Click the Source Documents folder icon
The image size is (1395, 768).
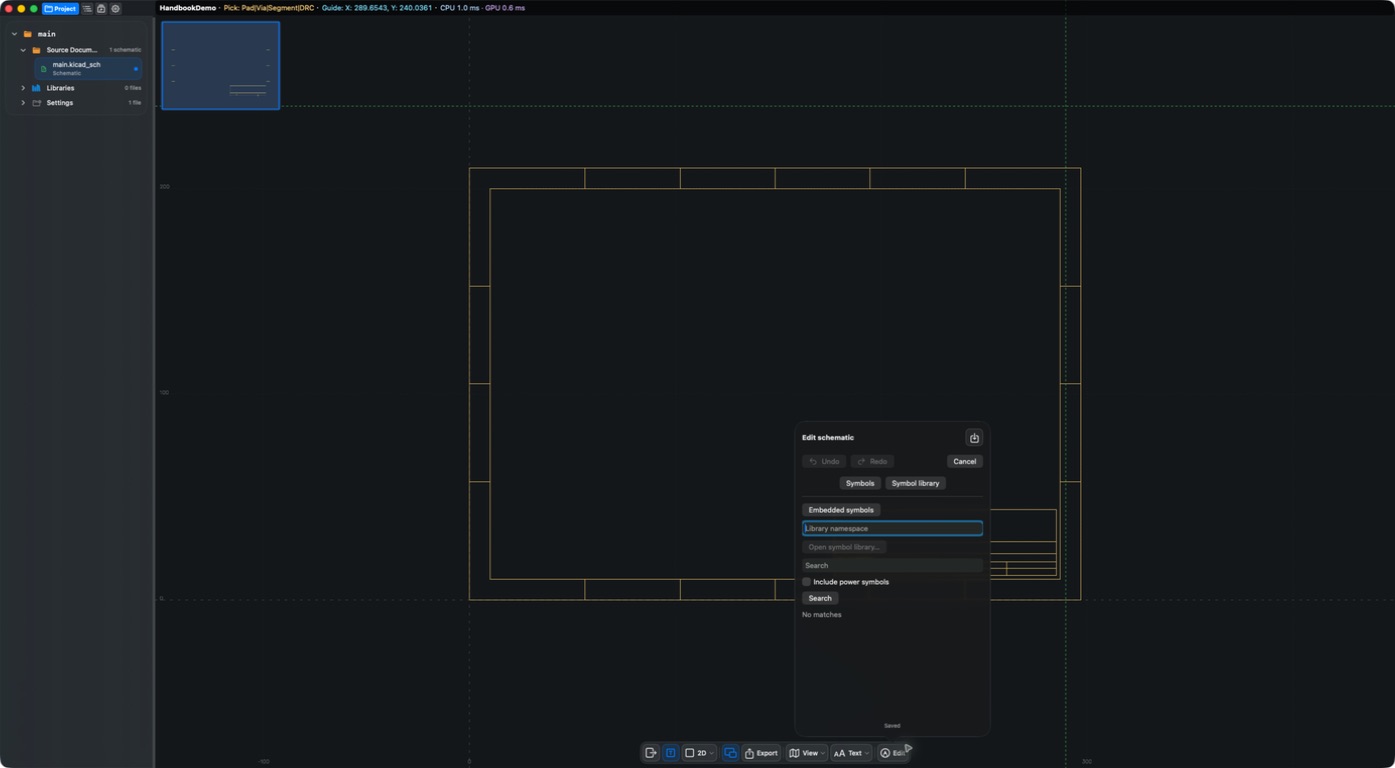37,50
